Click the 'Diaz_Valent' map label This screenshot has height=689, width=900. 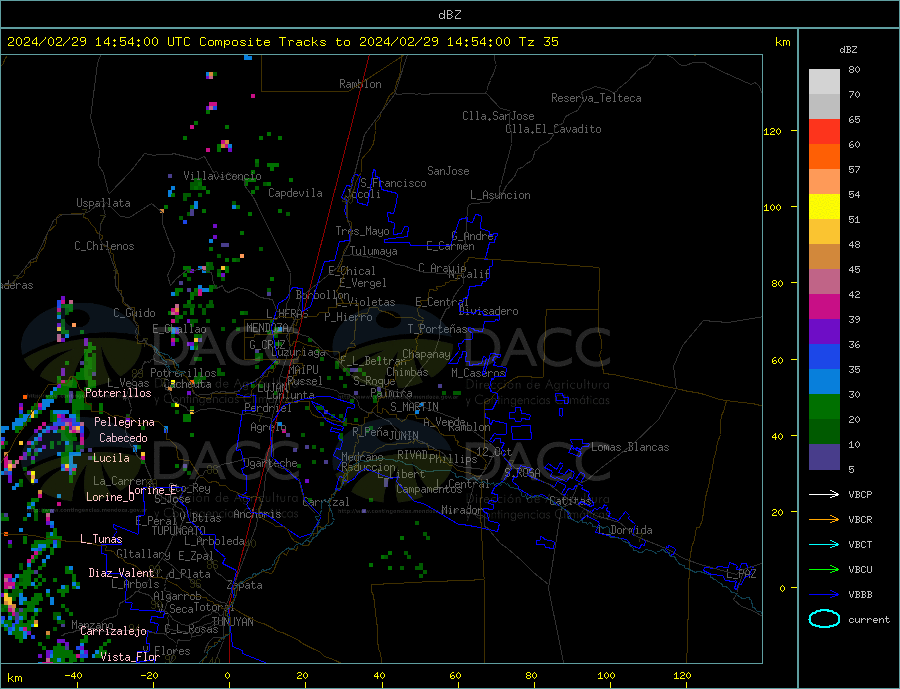[x=122, y=572]
